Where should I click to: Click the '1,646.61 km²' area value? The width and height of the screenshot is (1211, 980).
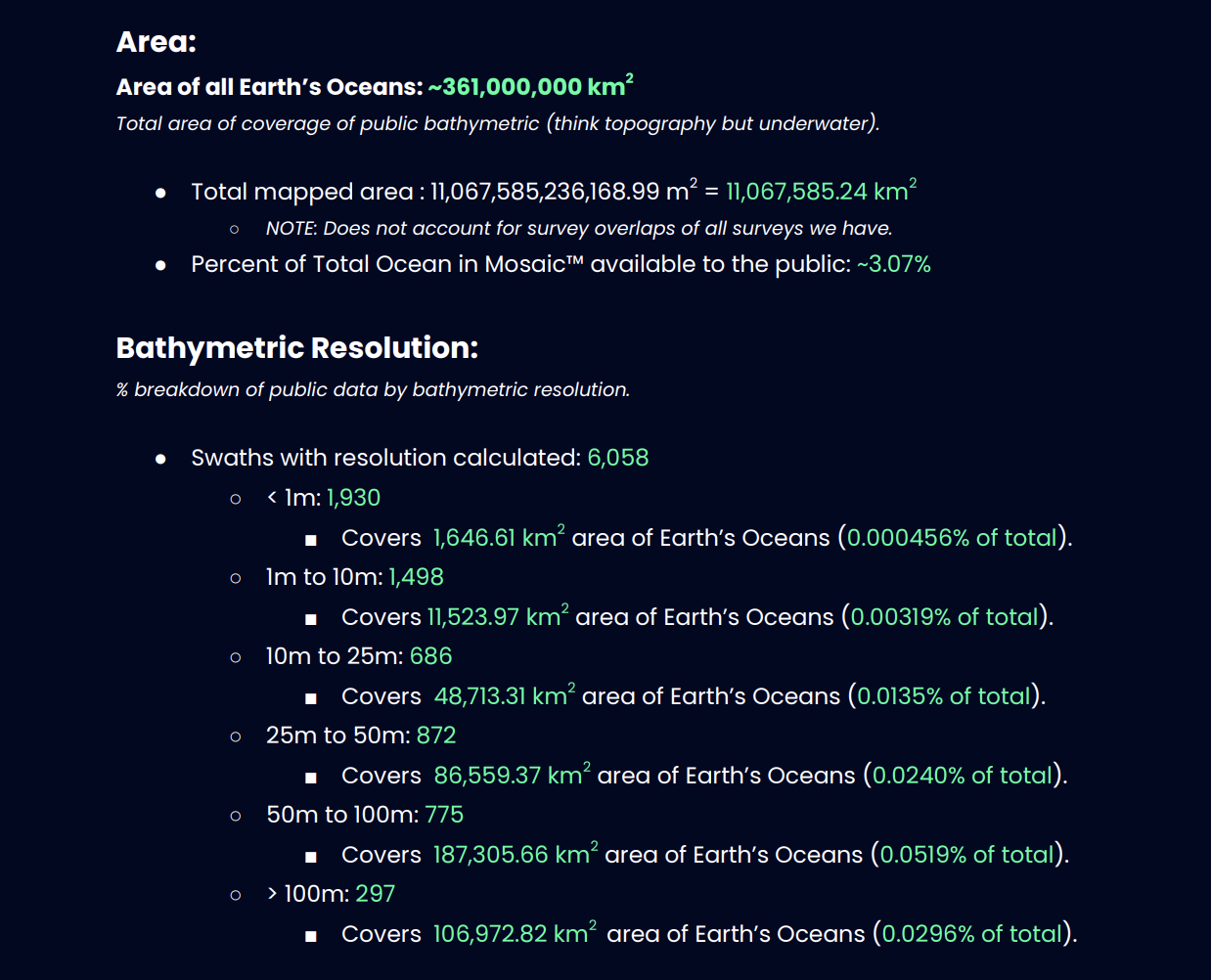click(x=500, y=537)
